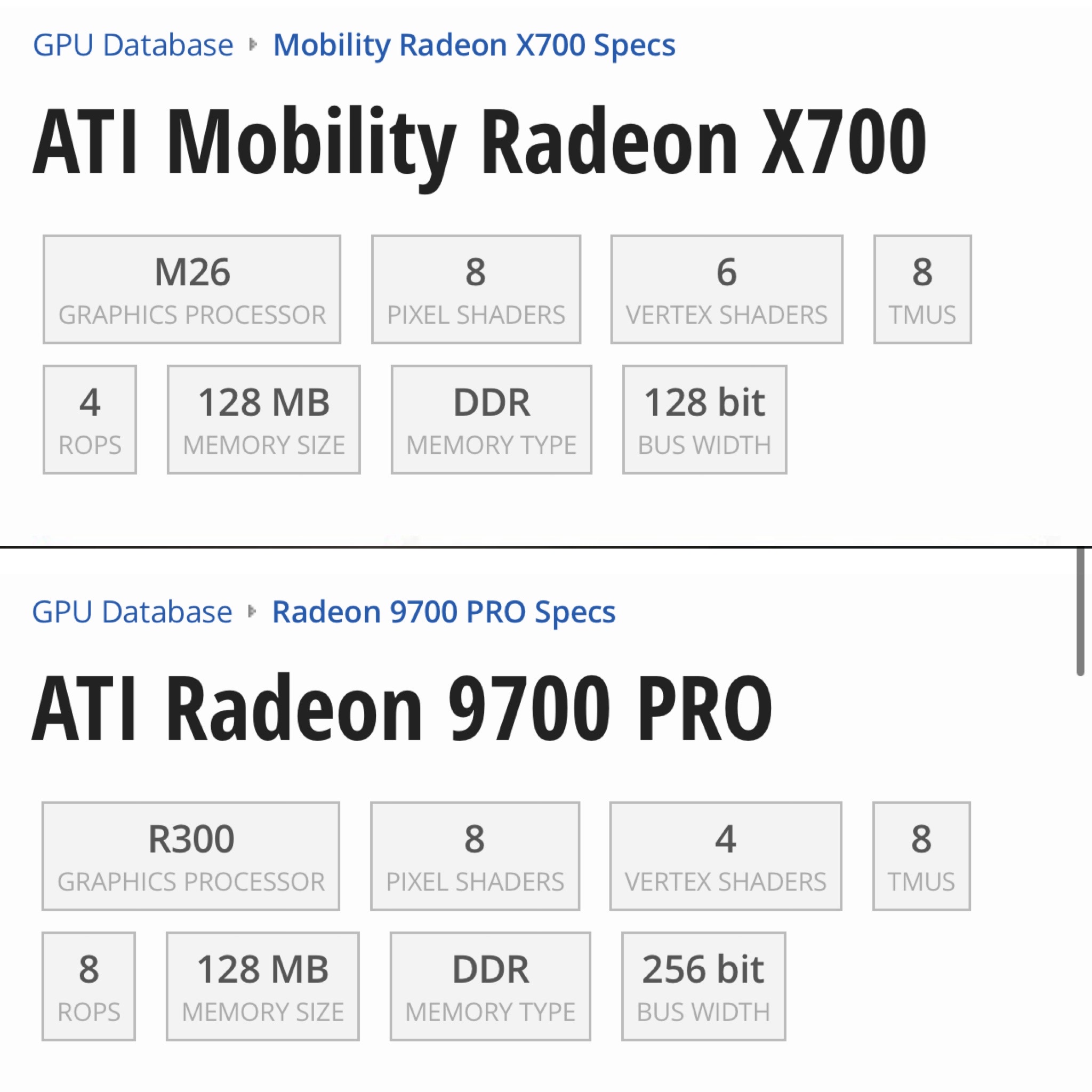Screen dimensions: 1092x1092
Task: Click the 4 vertex shaders spec box
Action: pos(725,856)
